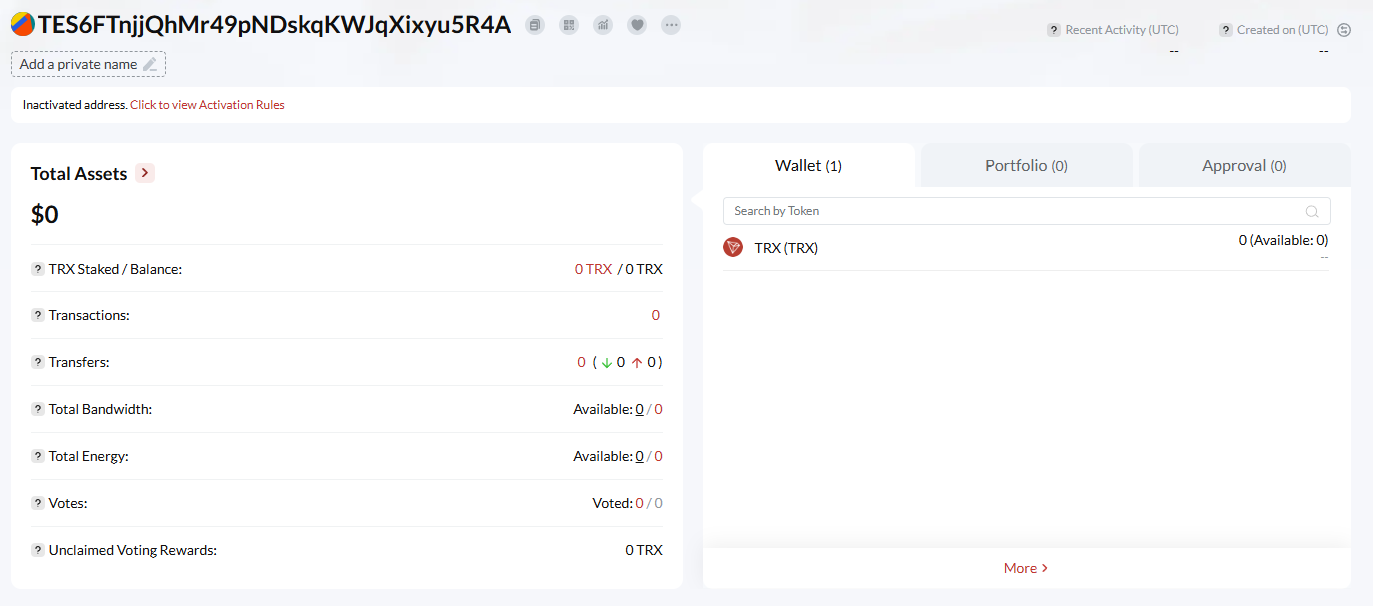1373x606 pixels.
Task: Open Click to view Activation Rules link
Action: [207, 105]
